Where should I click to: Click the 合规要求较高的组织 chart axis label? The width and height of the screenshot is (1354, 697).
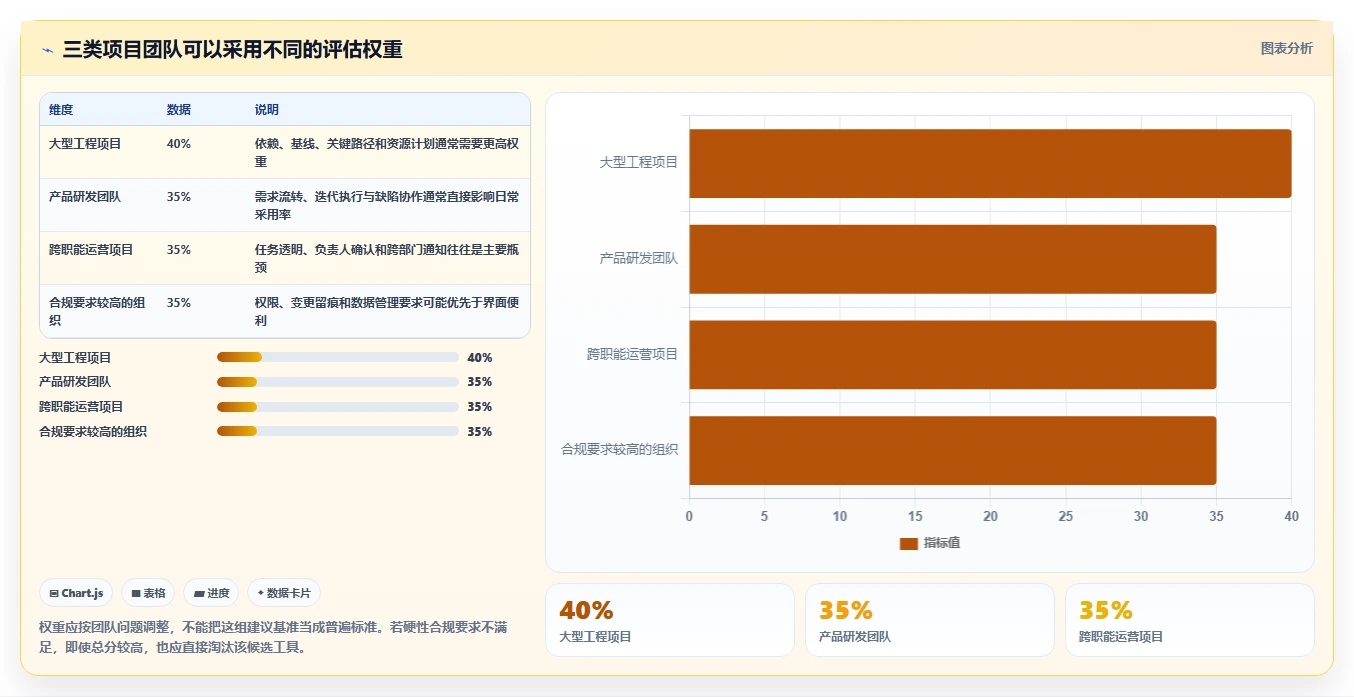(620, 450)
